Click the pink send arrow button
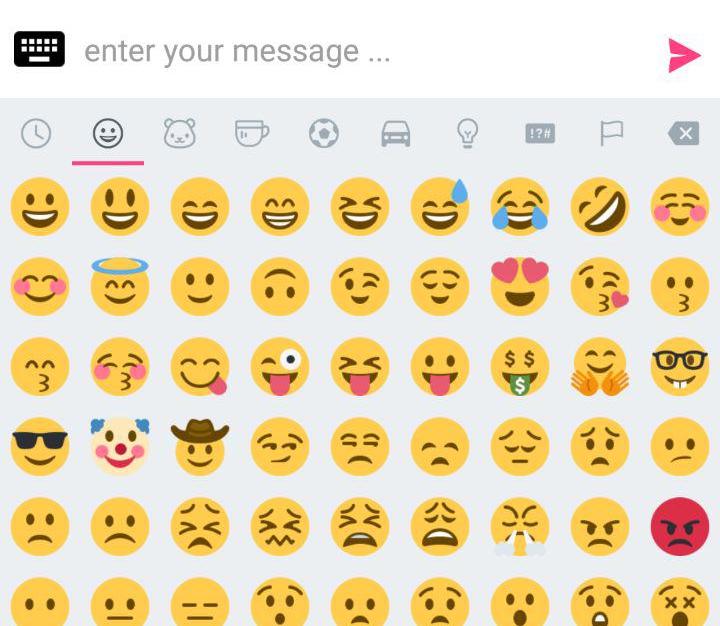This screenshot has width=720, height=626. (684, 56)
